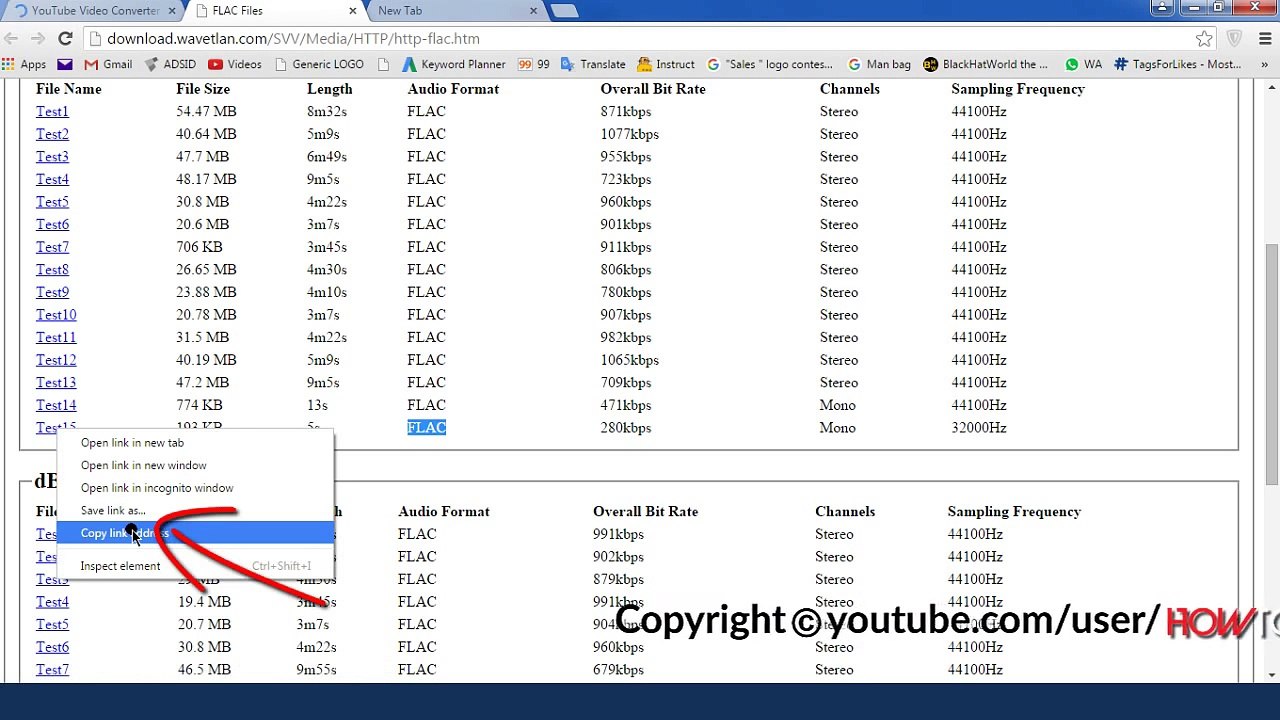Choose Copy link address
This screenshot has height=720, width=1280.
click(x=195, y=533)
